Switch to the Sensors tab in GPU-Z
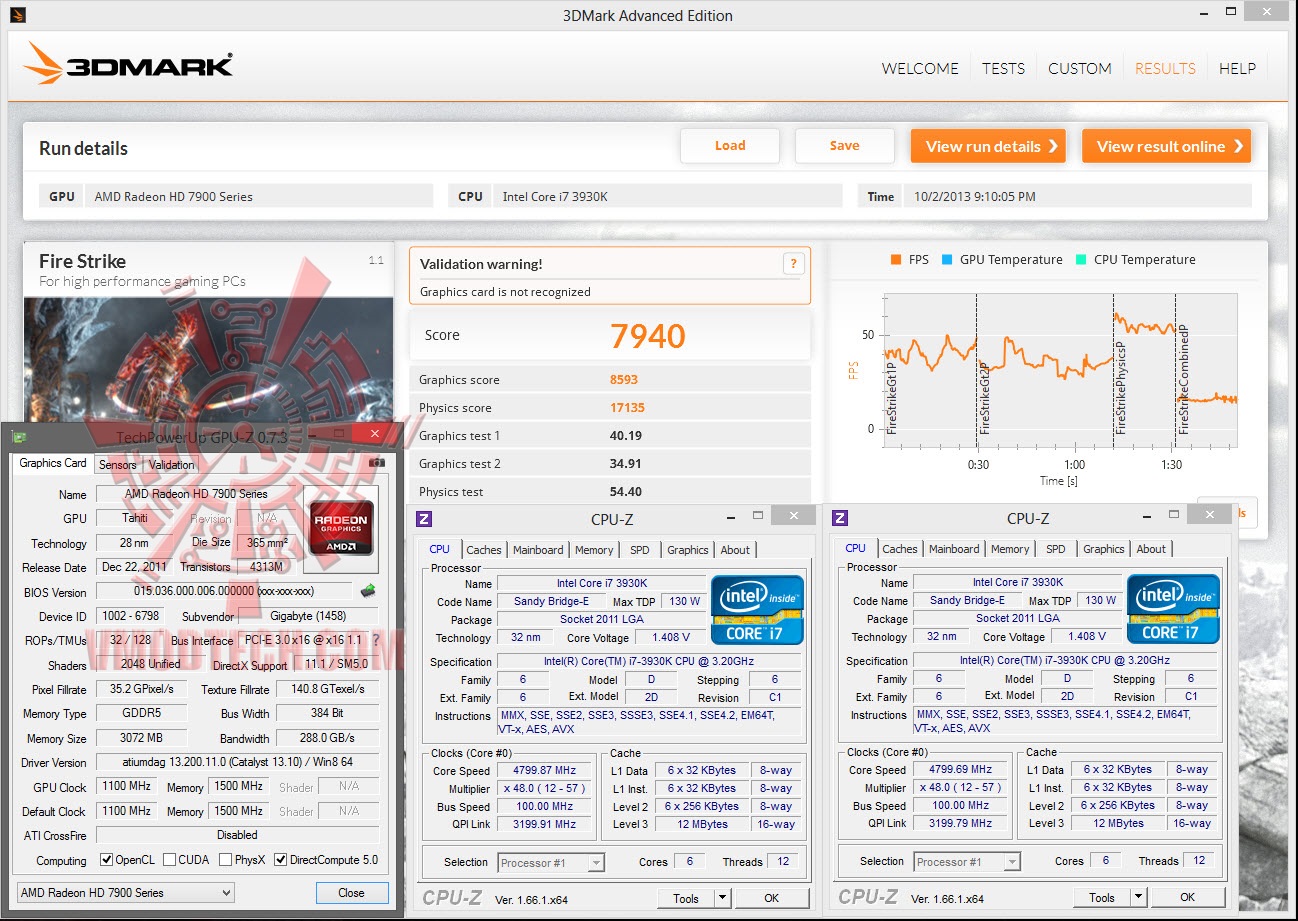 (x=117, y=465)
